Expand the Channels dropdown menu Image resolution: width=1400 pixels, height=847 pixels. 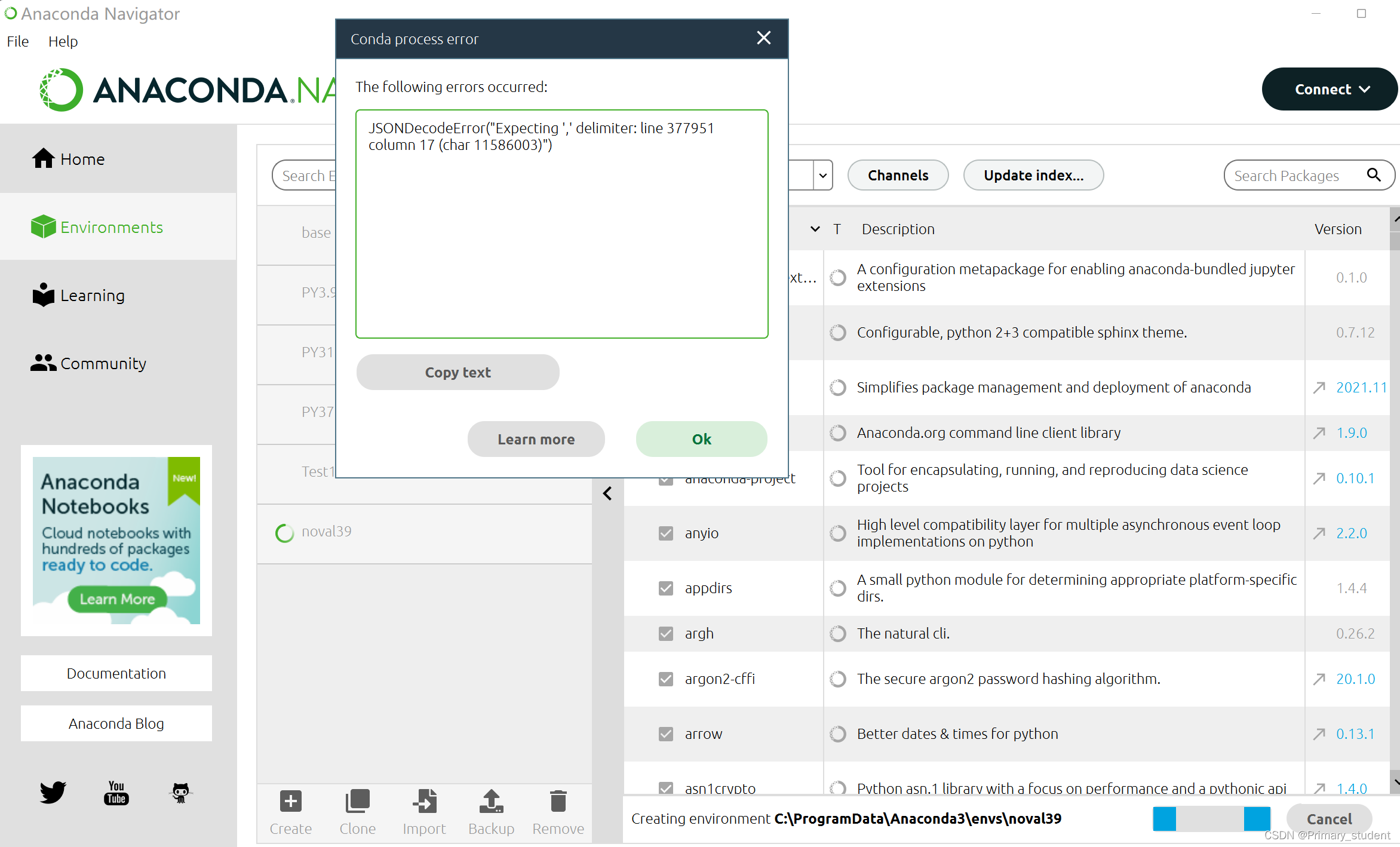pyautogui.click(x=896, y=175)
